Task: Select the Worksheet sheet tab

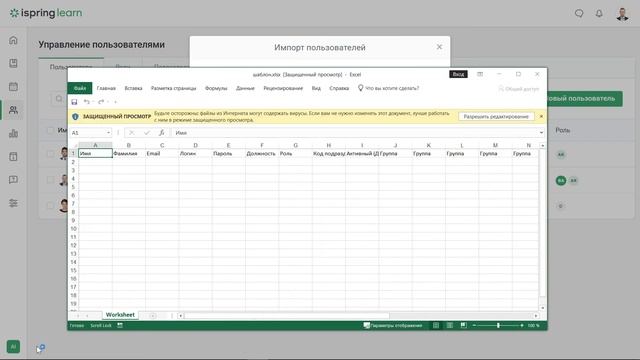Action: pos(120,315)
